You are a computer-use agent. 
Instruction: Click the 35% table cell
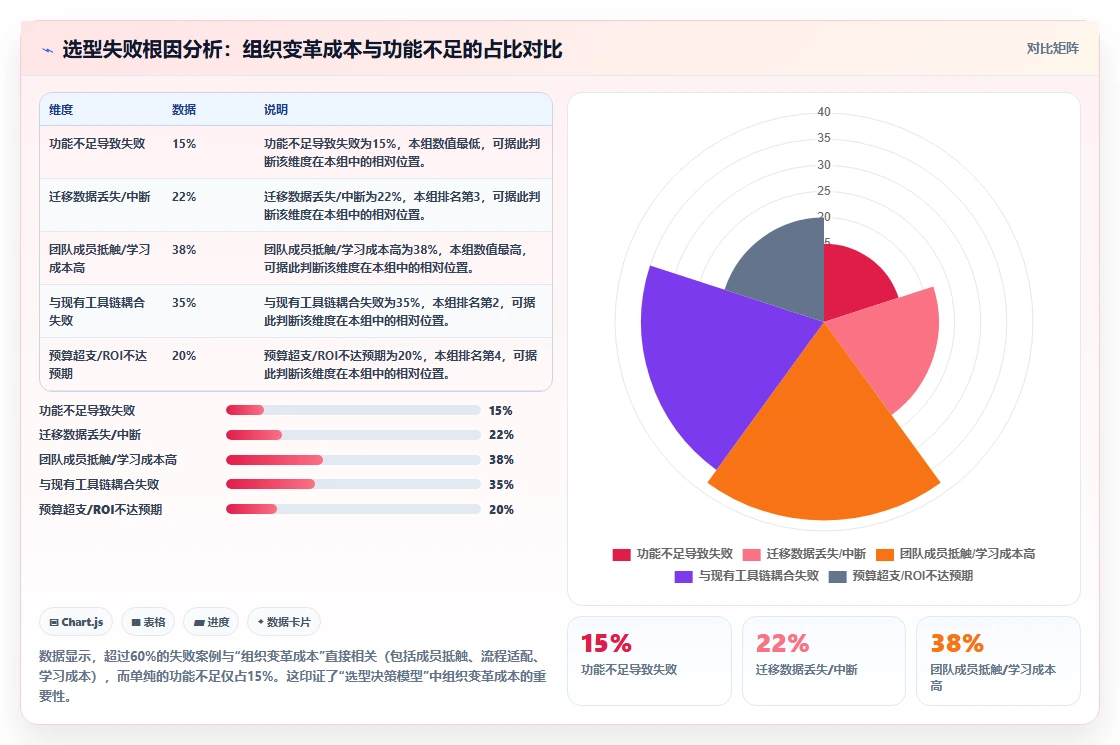tap(184, 302)
